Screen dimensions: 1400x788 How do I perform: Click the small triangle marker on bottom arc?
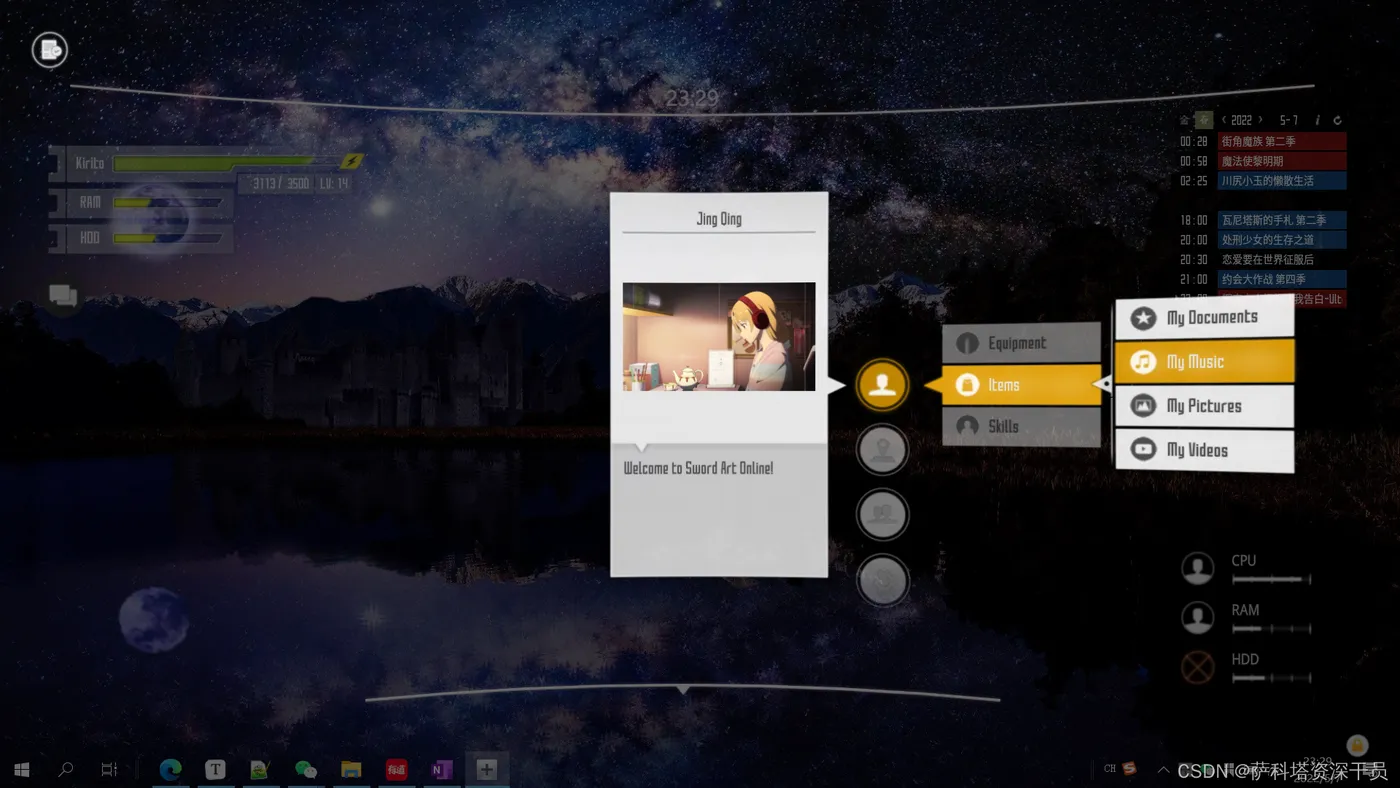coord(683,690)
